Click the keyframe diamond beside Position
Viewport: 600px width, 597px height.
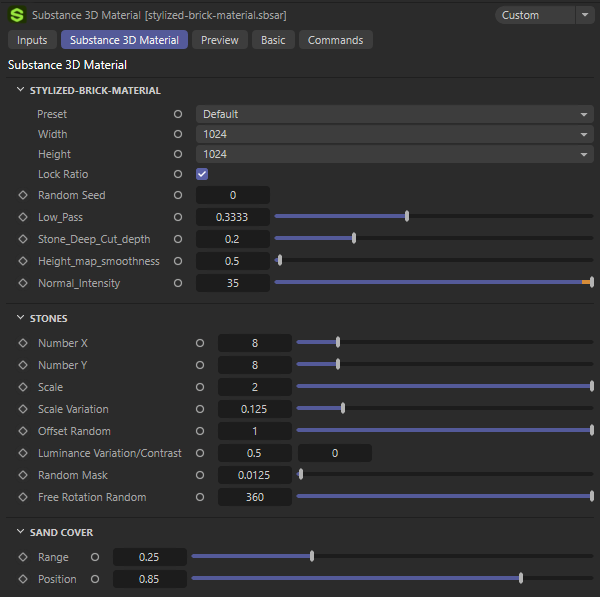tap(23, 579)
